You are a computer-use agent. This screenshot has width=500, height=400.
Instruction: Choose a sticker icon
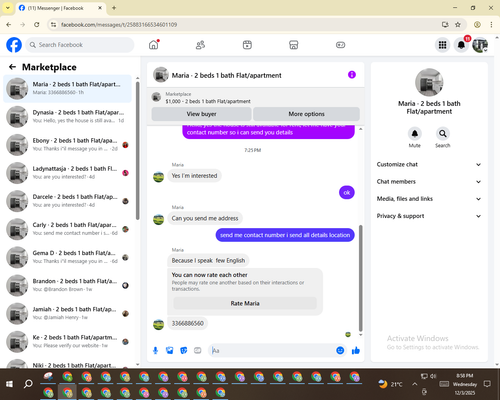(184, 350)
